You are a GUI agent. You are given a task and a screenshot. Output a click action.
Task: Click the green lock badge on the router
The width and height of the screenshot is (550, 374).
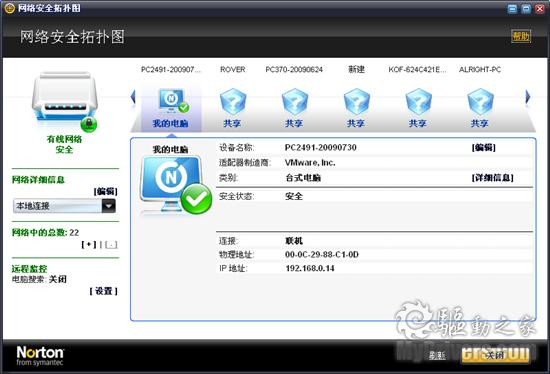(89, 124)
